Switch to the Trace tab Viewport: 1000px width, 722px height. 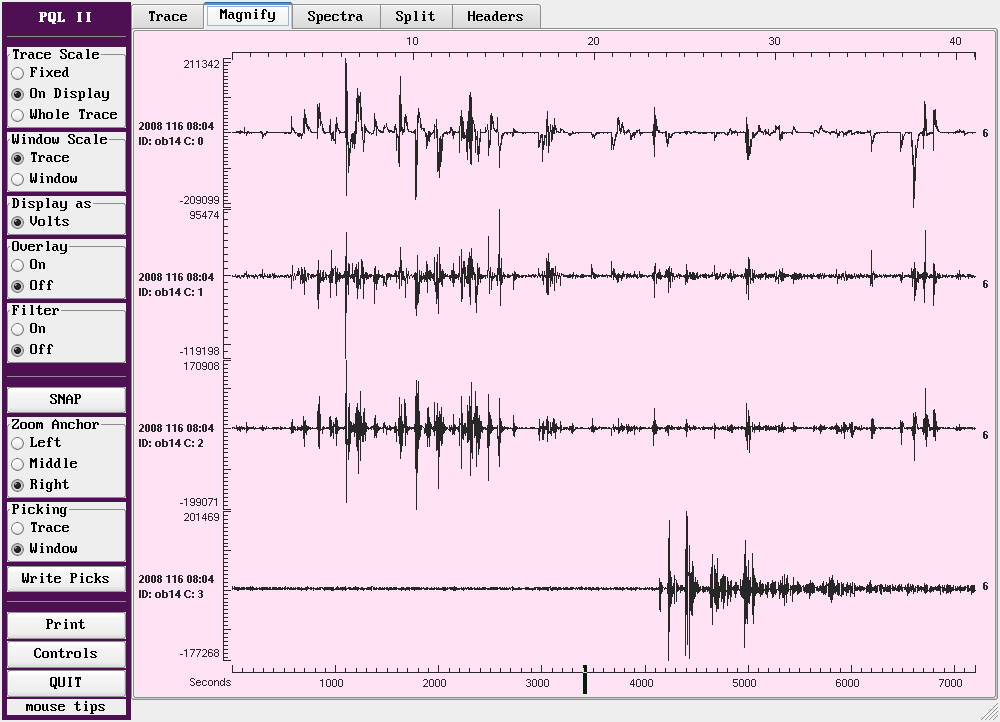tap(167, 16)
